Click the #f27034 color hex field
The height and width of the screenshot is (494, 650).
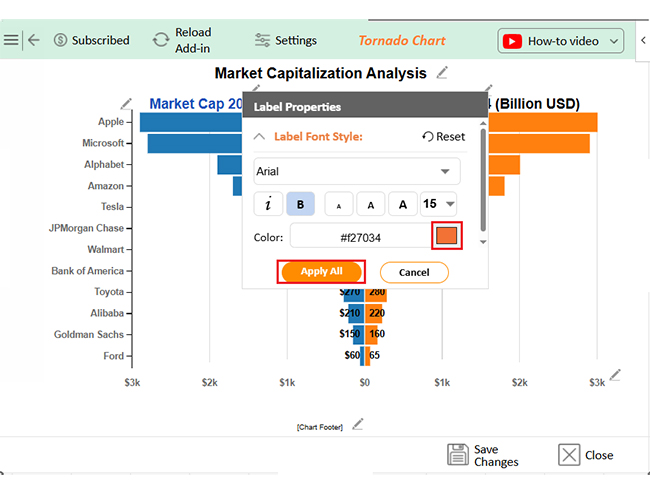coord(361,237)
